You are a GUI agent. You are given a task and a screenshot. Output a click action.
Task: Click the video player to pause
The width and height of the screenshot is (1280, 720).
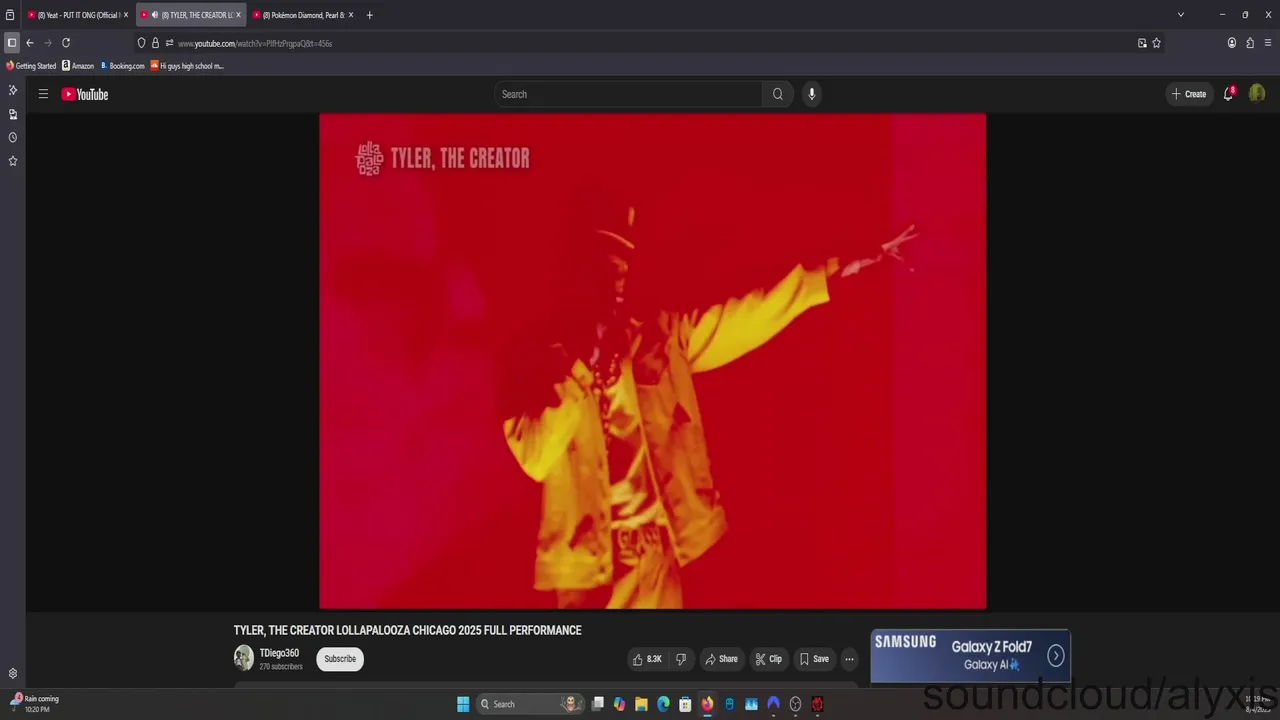[652, 360]
